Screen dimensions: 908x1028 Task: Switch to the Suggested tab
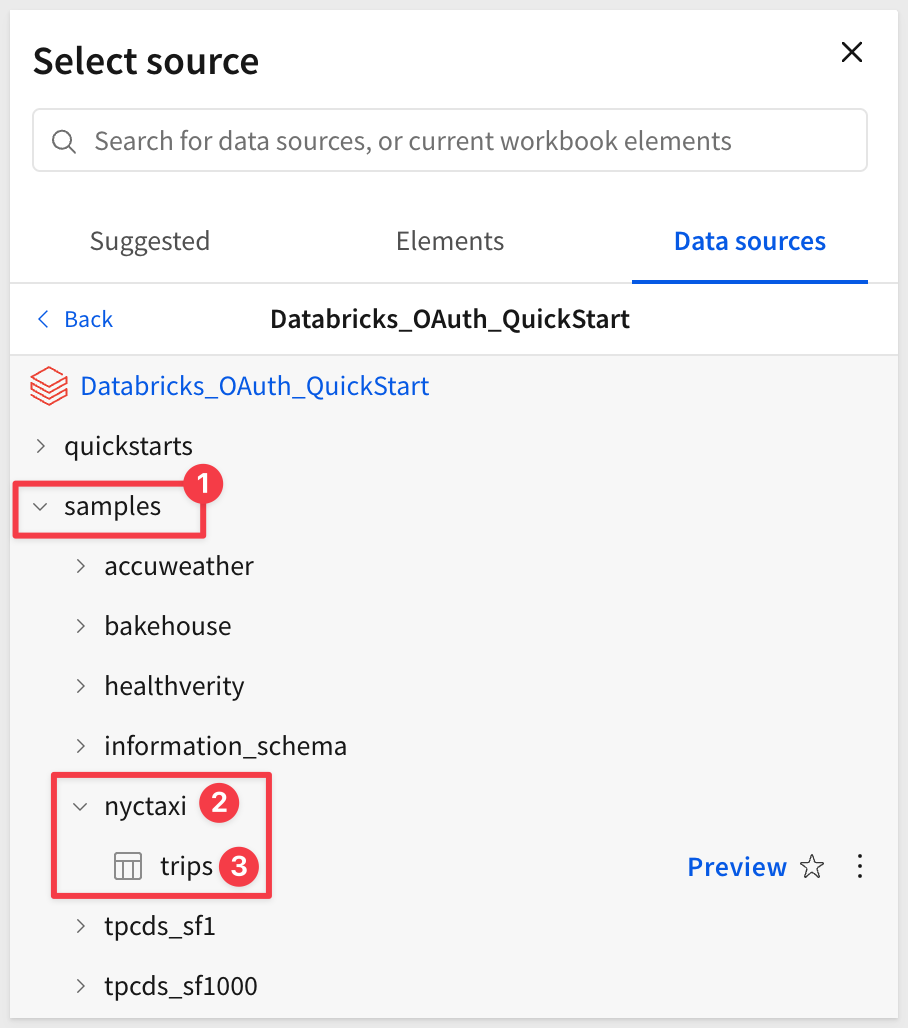click(x=150, y=241)
